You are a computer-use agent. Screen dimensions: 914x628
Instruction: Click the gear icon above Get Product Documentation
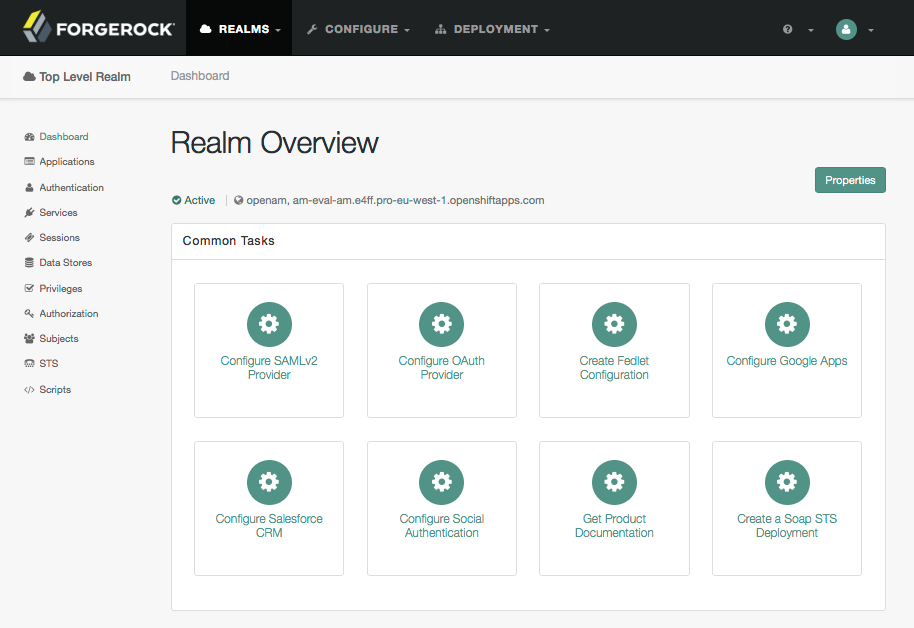614,481
